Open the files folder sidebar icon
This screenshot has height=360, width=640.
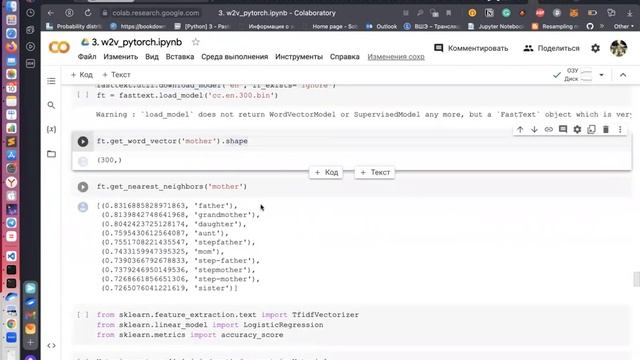pyautogui.click(x=51, y=154)
